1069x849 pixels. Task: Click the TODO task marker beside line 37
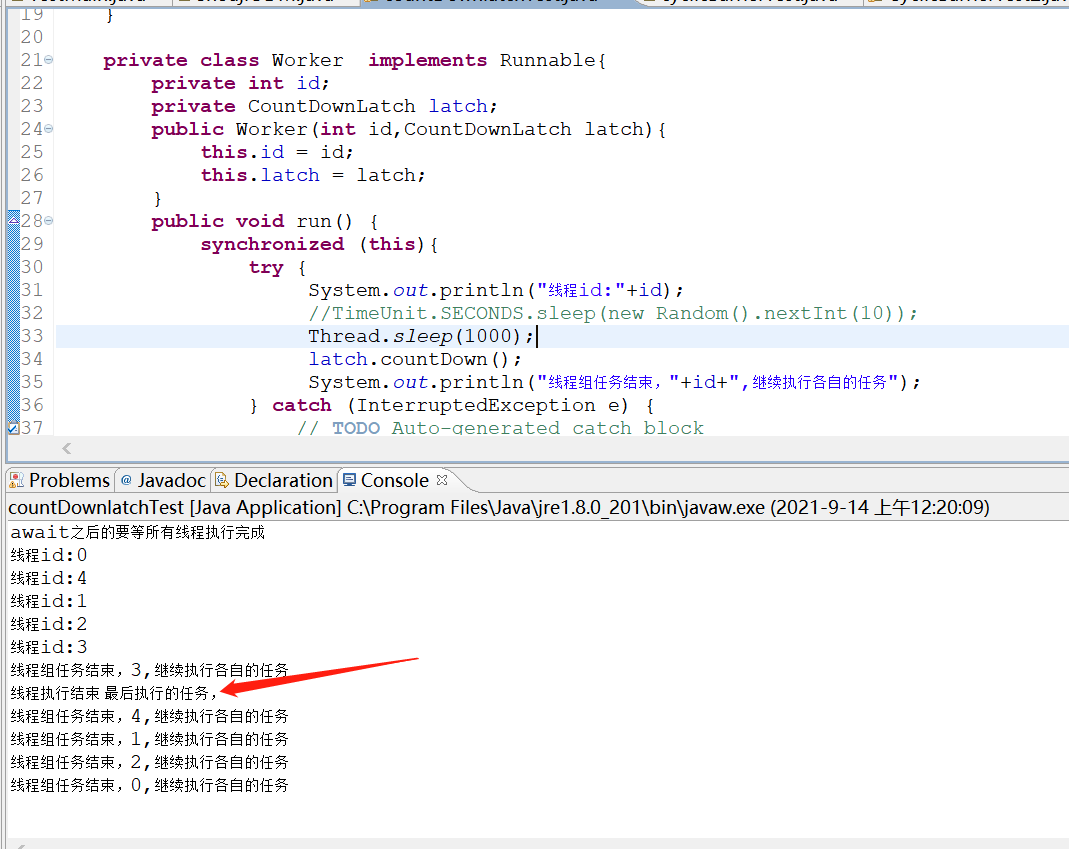[x=13, y=428]
